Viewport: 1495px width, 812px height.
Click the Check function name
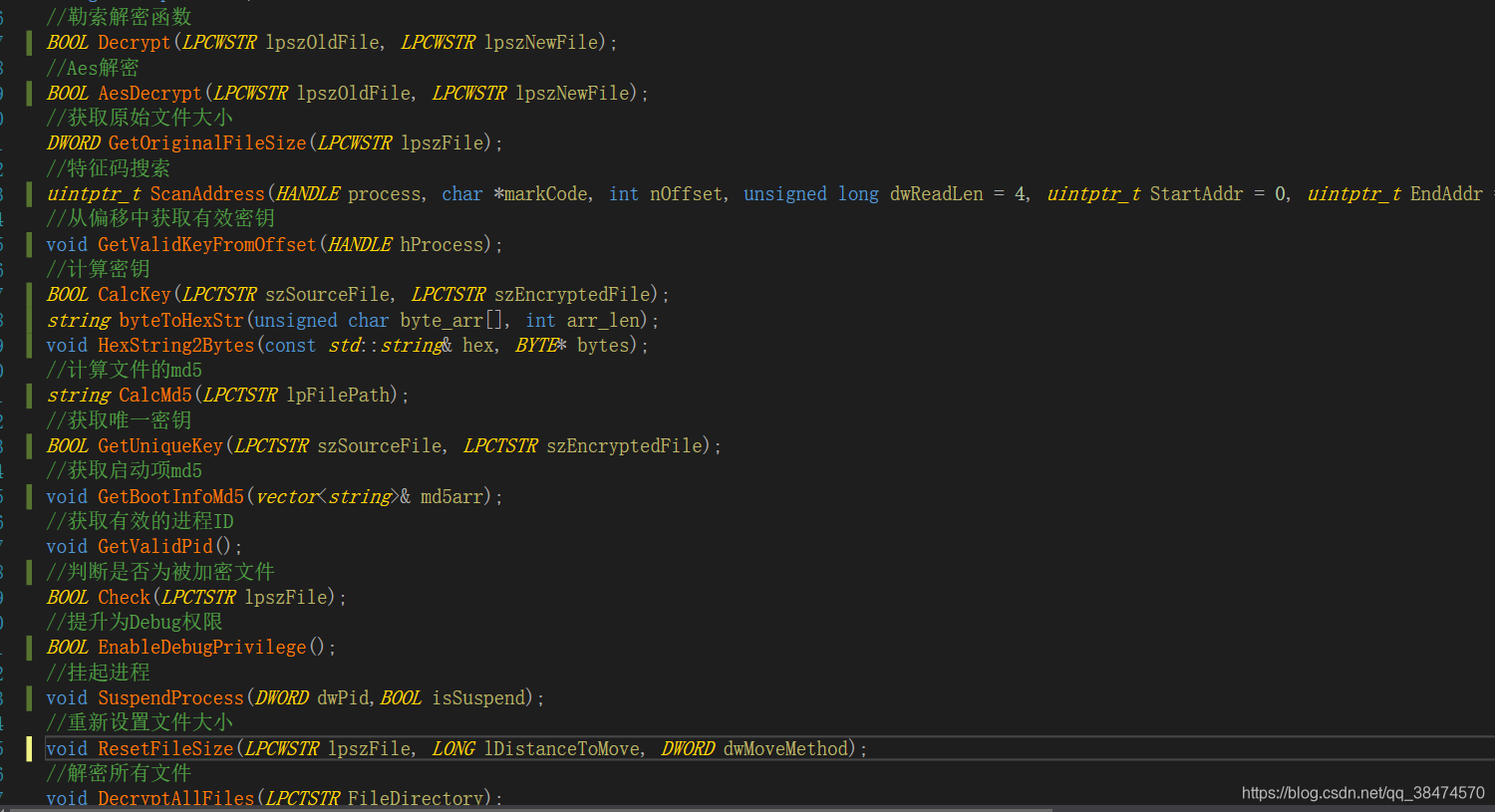125,597
